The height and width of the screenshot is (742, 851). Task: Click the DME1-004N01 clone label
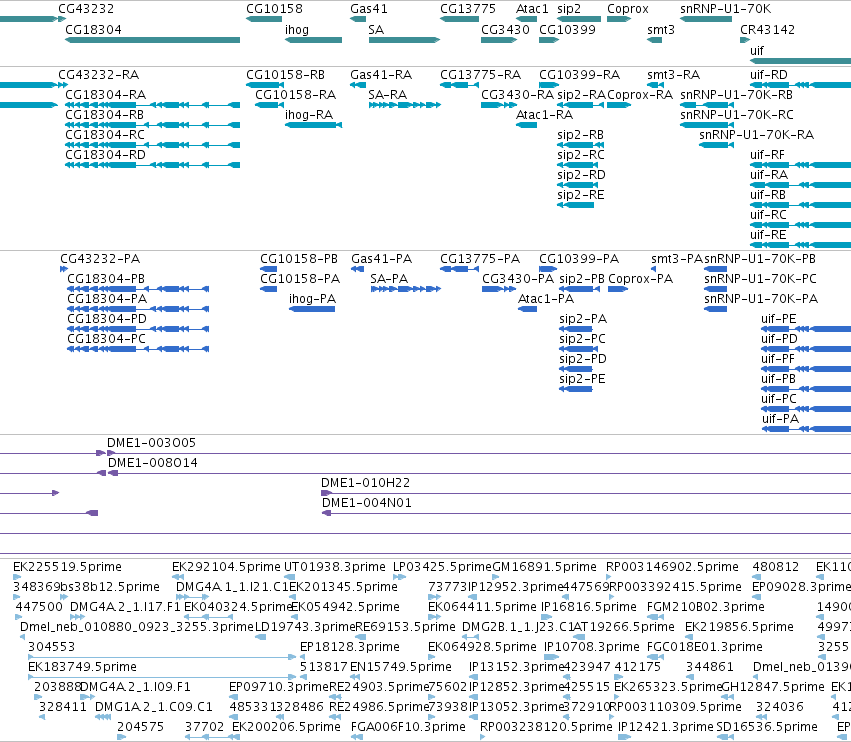point(367,503)
